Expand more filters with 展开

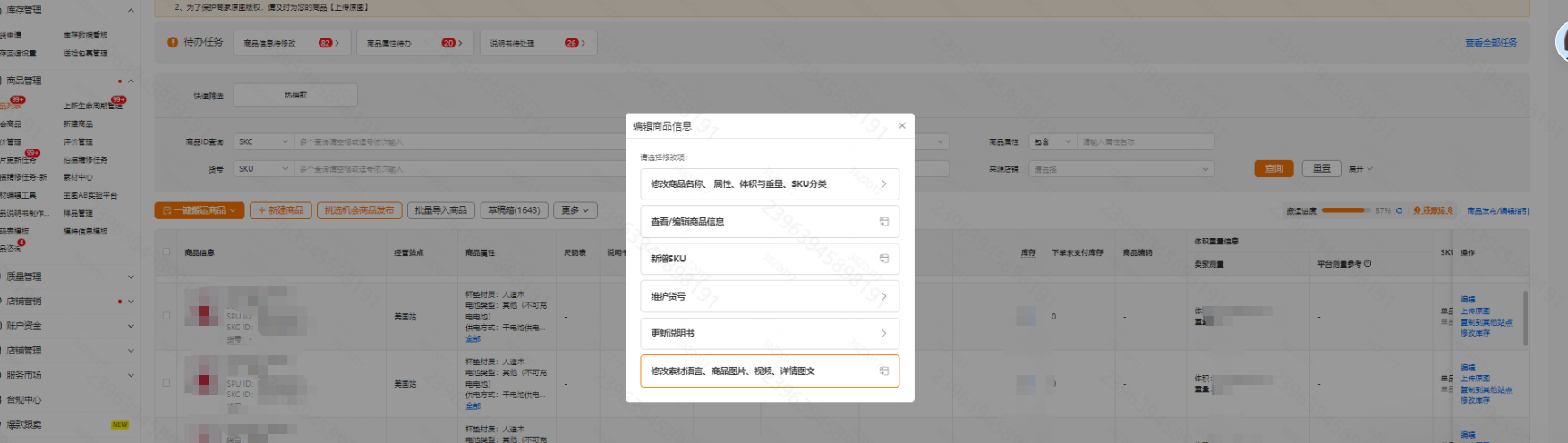(1360, 168)
